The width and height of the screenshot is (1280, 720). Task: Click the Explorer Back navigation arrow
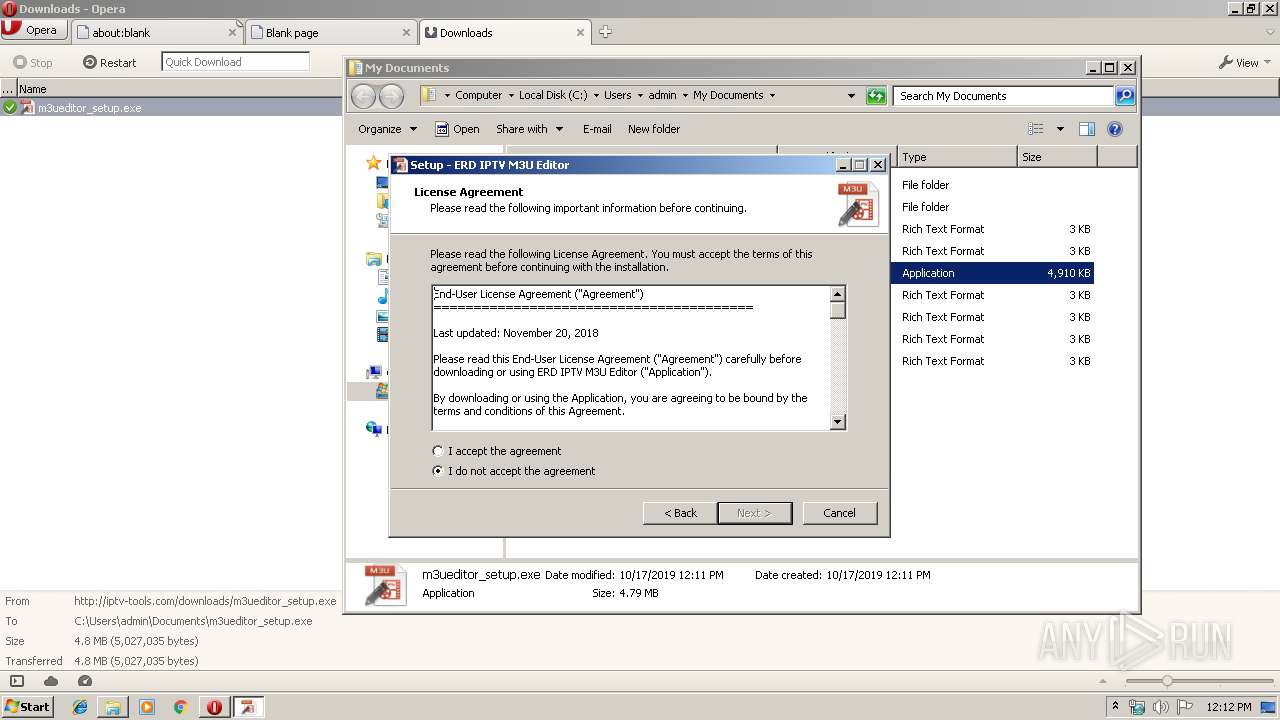pos(363,96)
